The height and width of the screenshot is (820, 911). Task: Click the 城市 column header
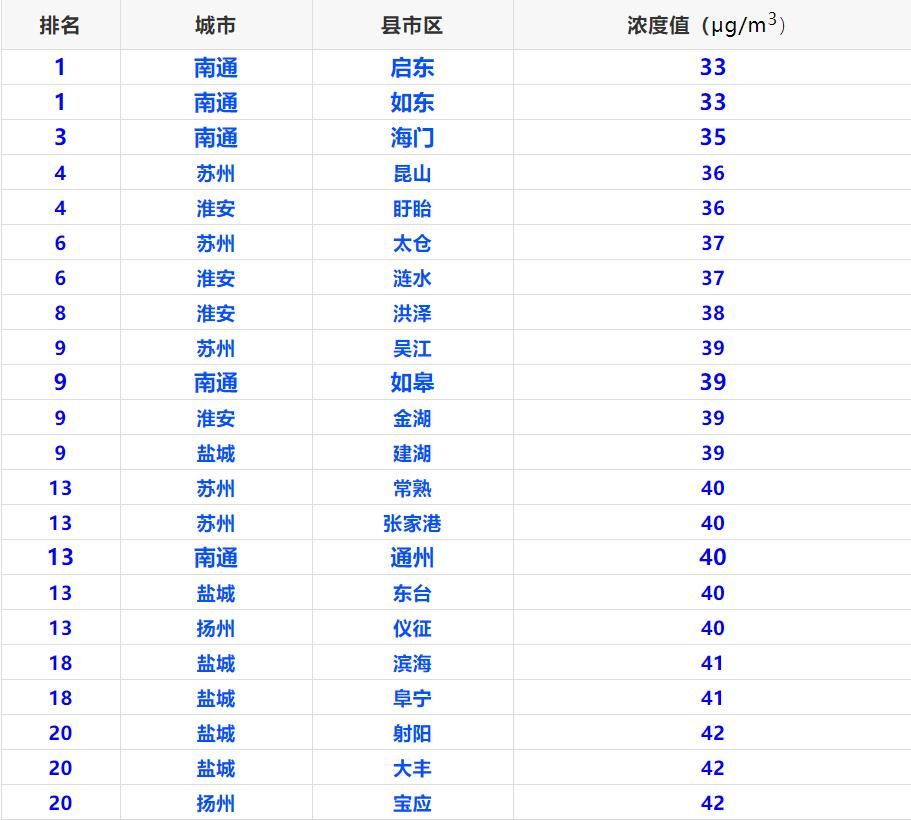coord(216,26)
